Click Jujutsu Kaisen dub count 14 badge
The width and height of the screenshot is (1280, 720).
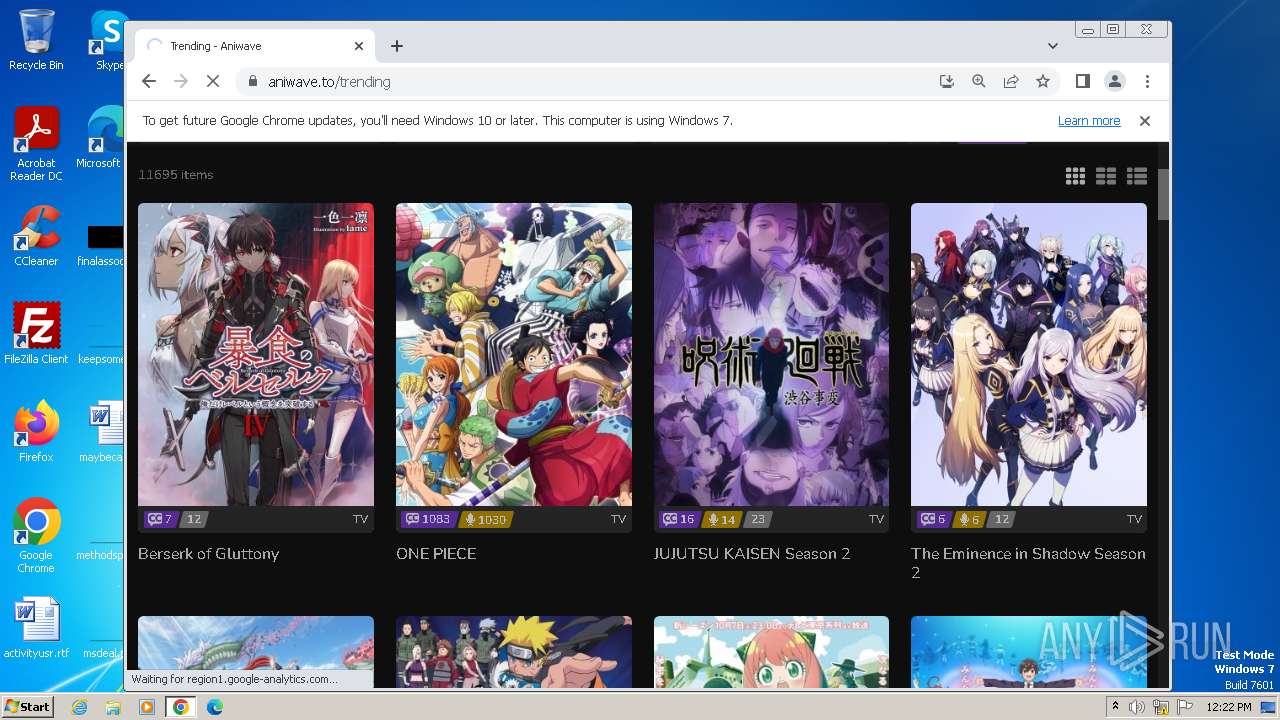[721, 519]
